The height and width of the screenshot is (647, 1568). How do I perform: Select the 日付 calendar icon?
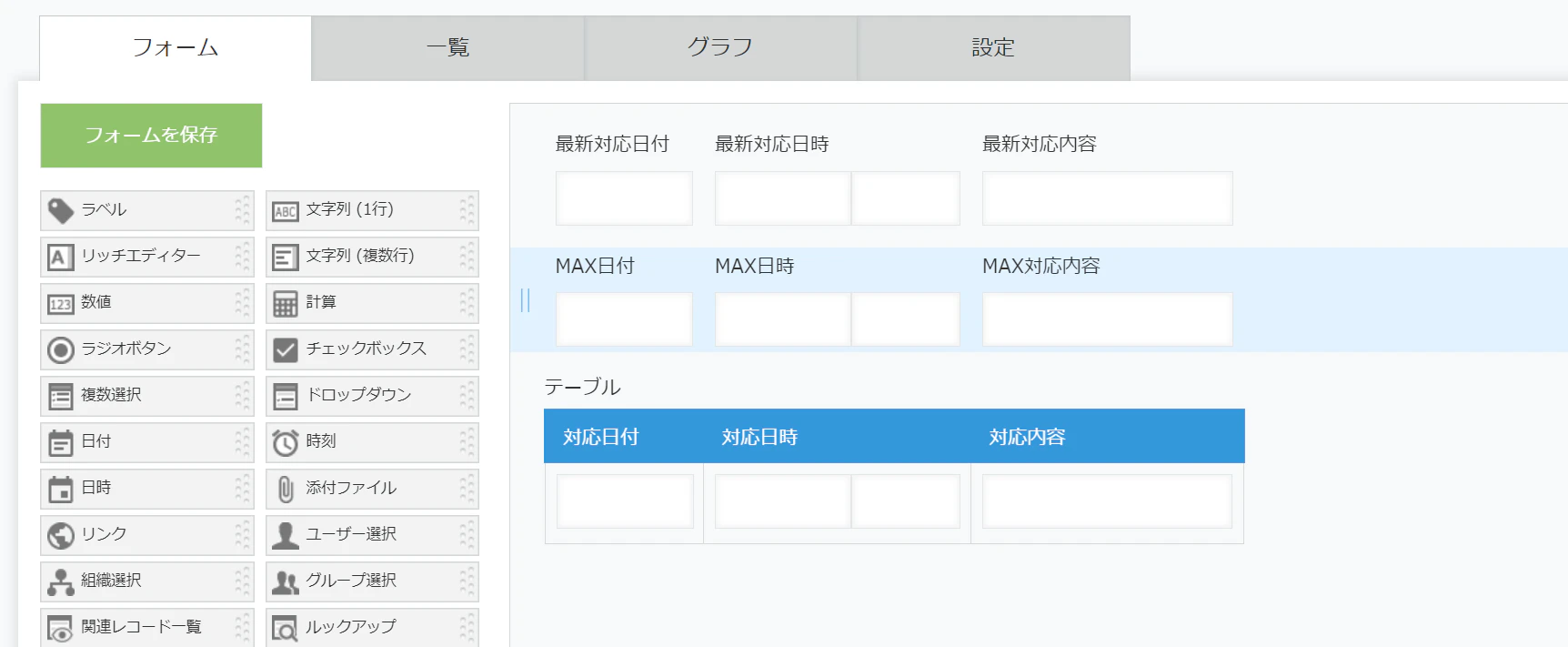[x=61, y=443]
